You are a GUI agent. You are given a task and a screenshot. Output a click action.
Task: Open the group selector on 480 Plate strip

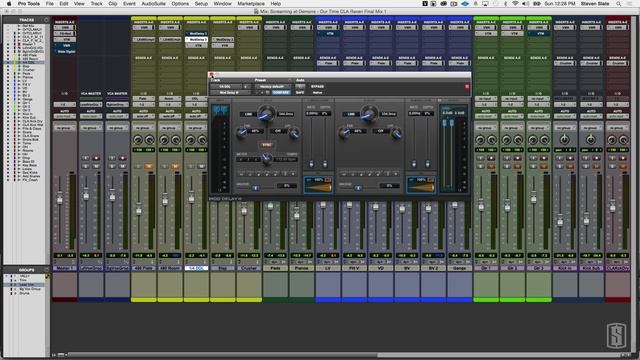click(144, 128)
